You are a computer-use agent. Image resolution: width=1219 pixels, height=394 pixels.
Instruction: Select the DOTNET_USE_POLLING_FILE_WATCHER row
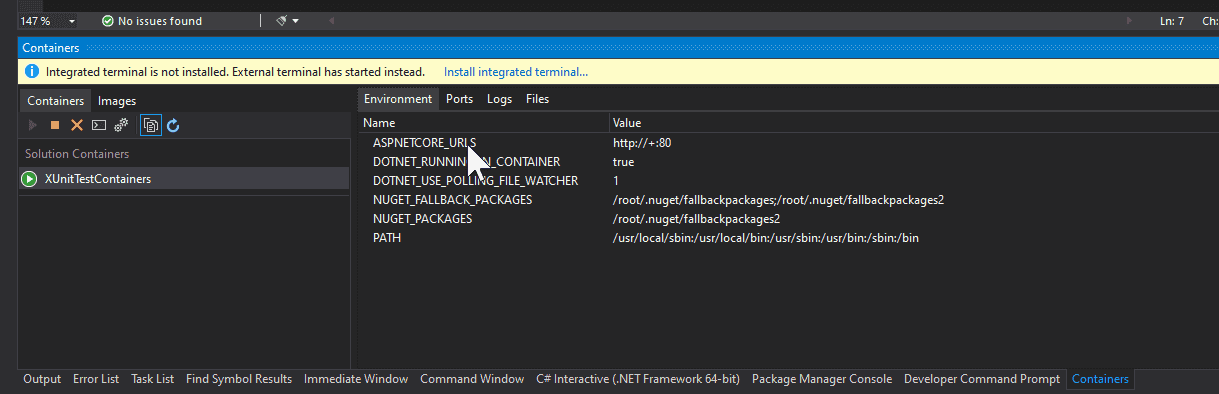pos(789,181)
